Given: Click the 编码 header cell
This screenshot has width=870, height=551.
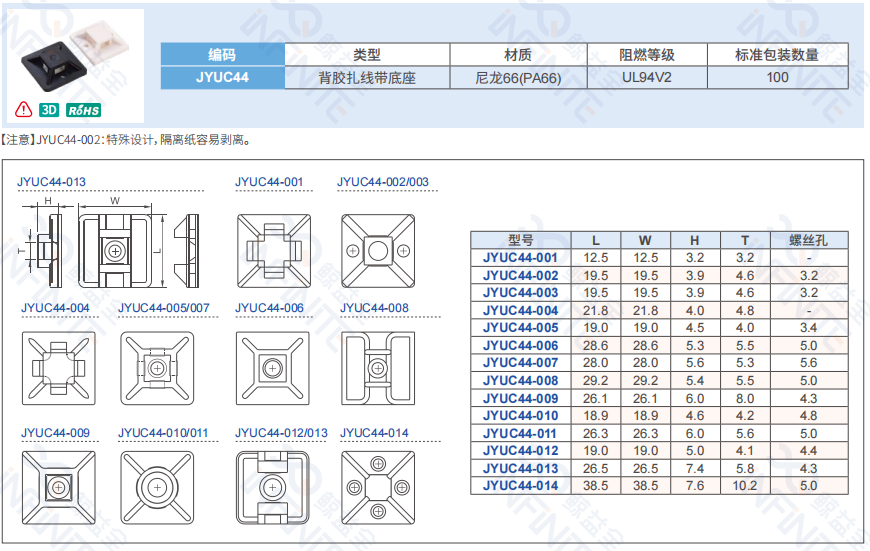Looking at the screenshot, I should [223, 55].
